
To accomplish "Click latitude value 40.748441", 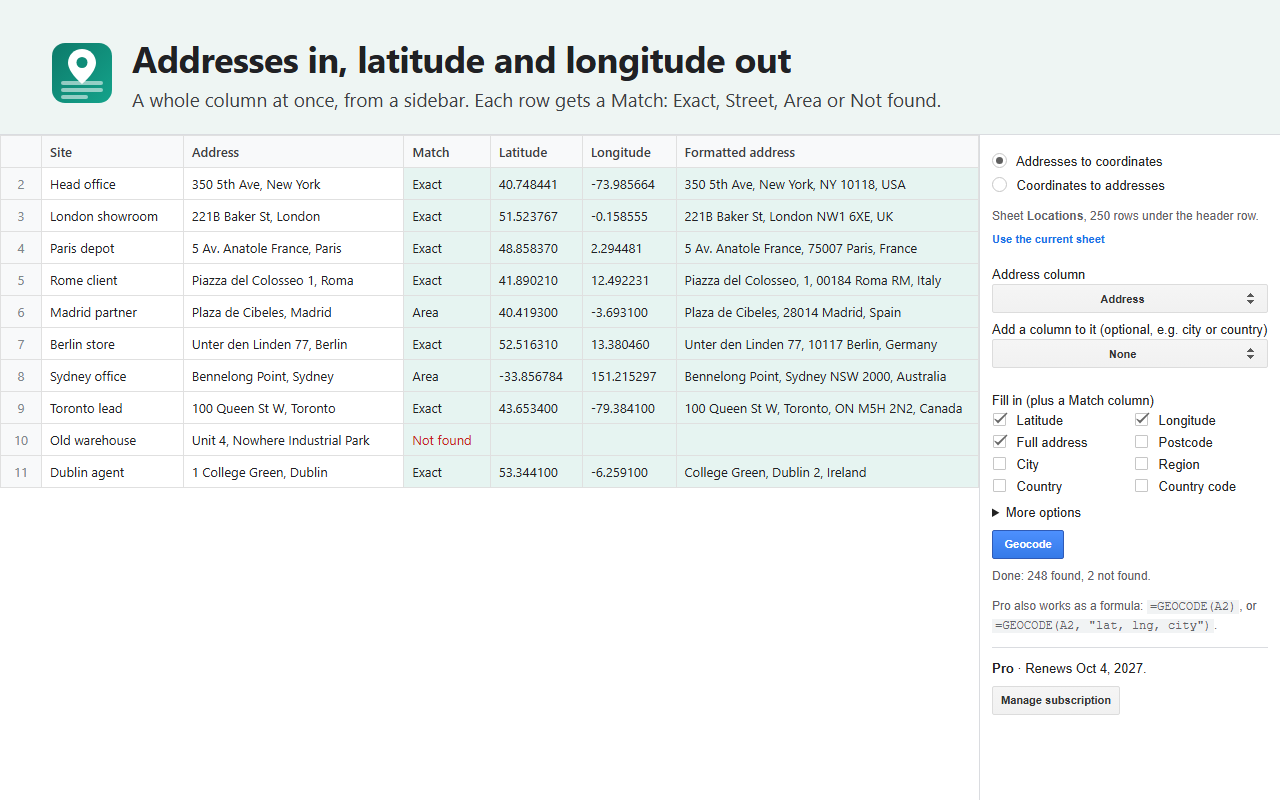I will pos(536,184).
